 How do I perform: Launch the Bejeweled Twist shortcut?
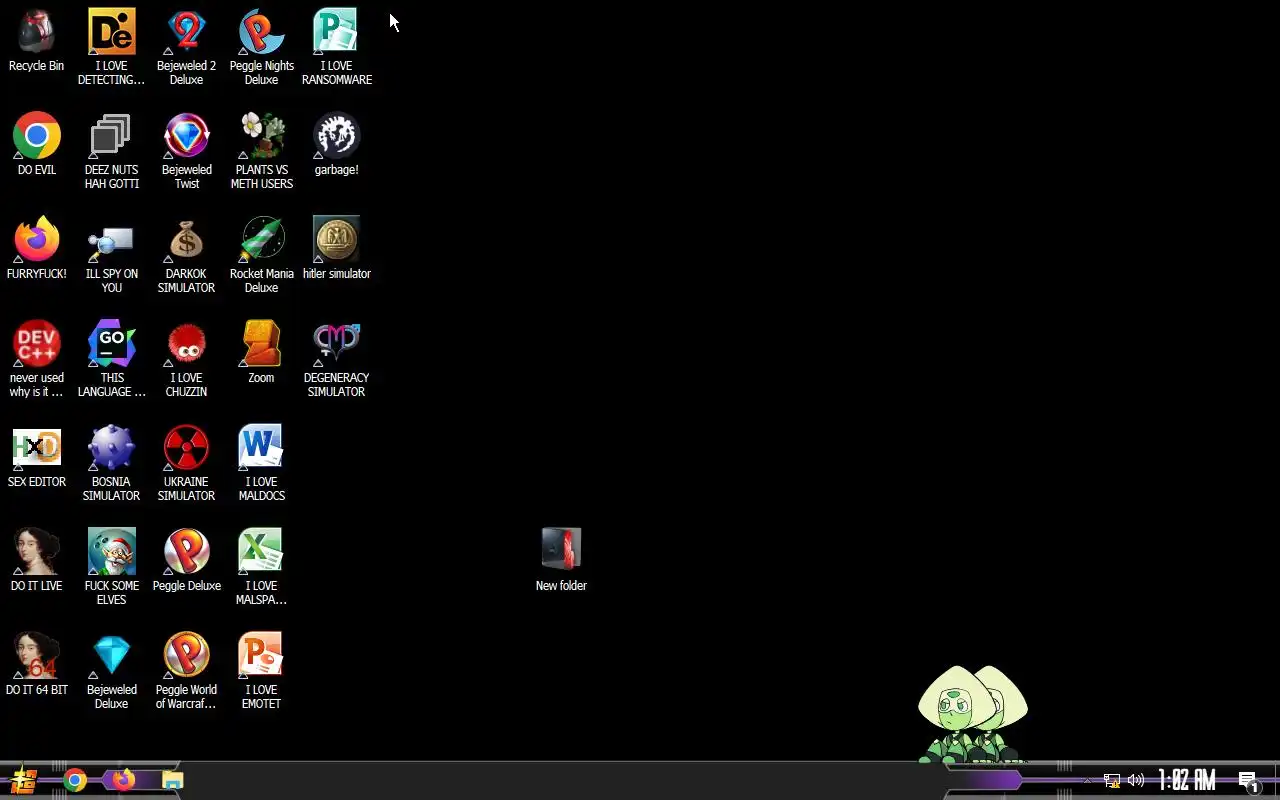click(x=186, y=135)
